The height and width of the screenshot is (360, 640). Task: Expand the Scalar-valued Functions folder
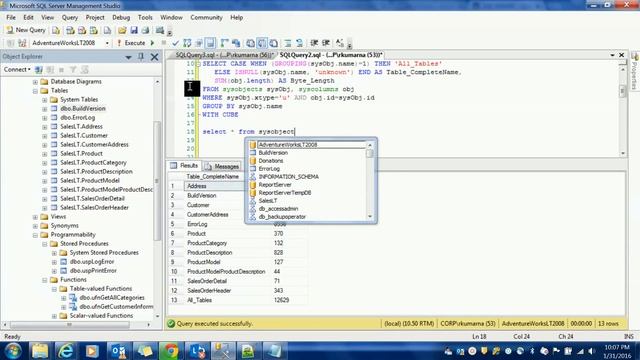click(54, 316)
